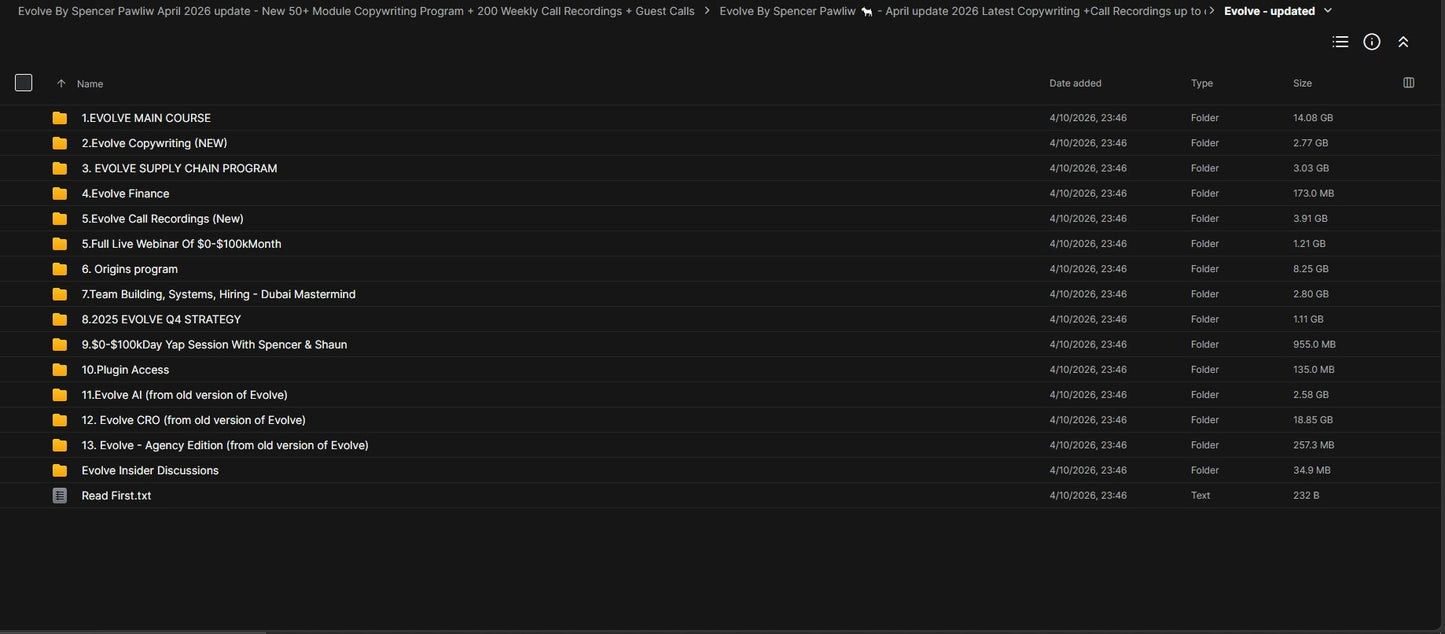Click the Text type cell
This screenshot has width=1445, height=634.
click(x=1200, y=496)
